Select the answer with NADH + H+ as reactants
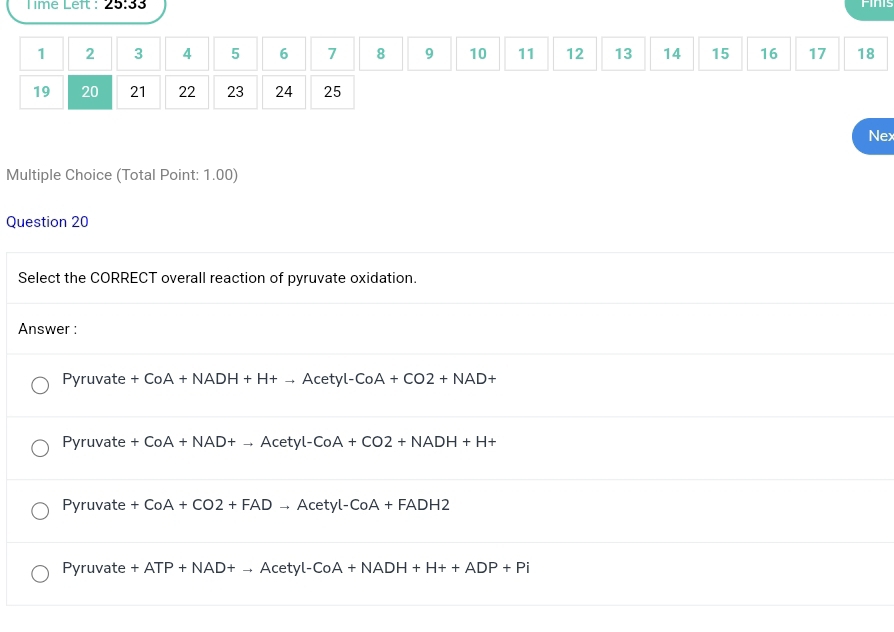The height and width of the screenshot is (632, 894). 40,386
